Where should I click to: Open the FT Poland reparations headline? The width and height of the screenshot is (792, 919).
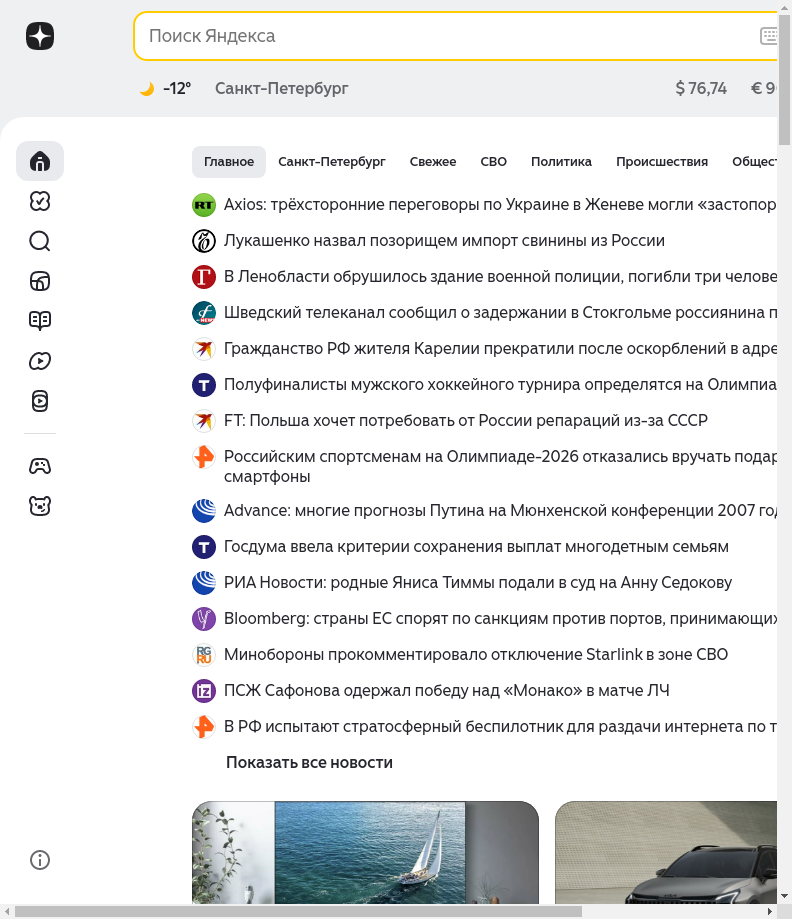coord(466,421)
